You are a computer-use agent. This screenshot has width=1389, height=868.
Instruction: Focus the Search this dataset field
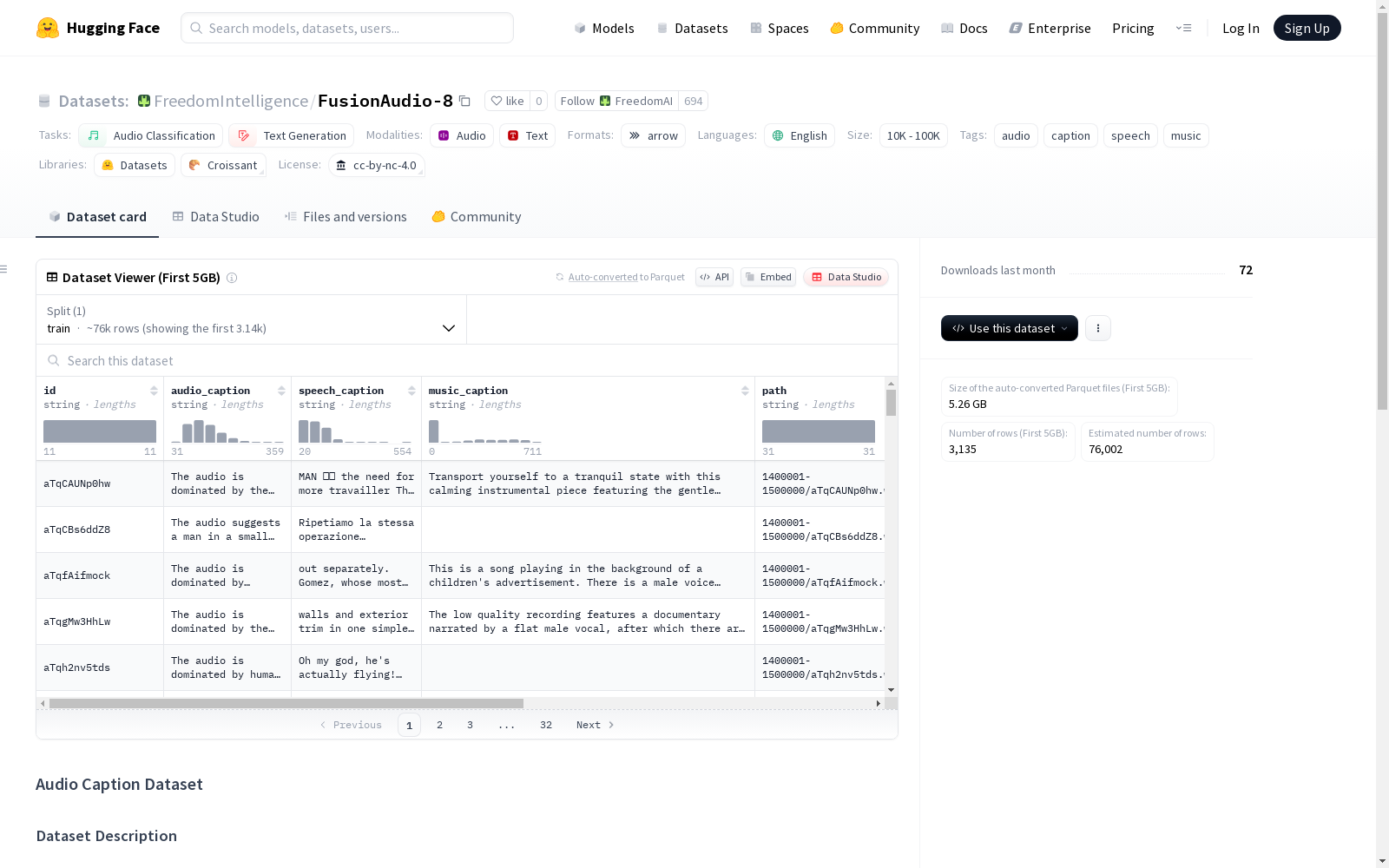tap(467, 360)
